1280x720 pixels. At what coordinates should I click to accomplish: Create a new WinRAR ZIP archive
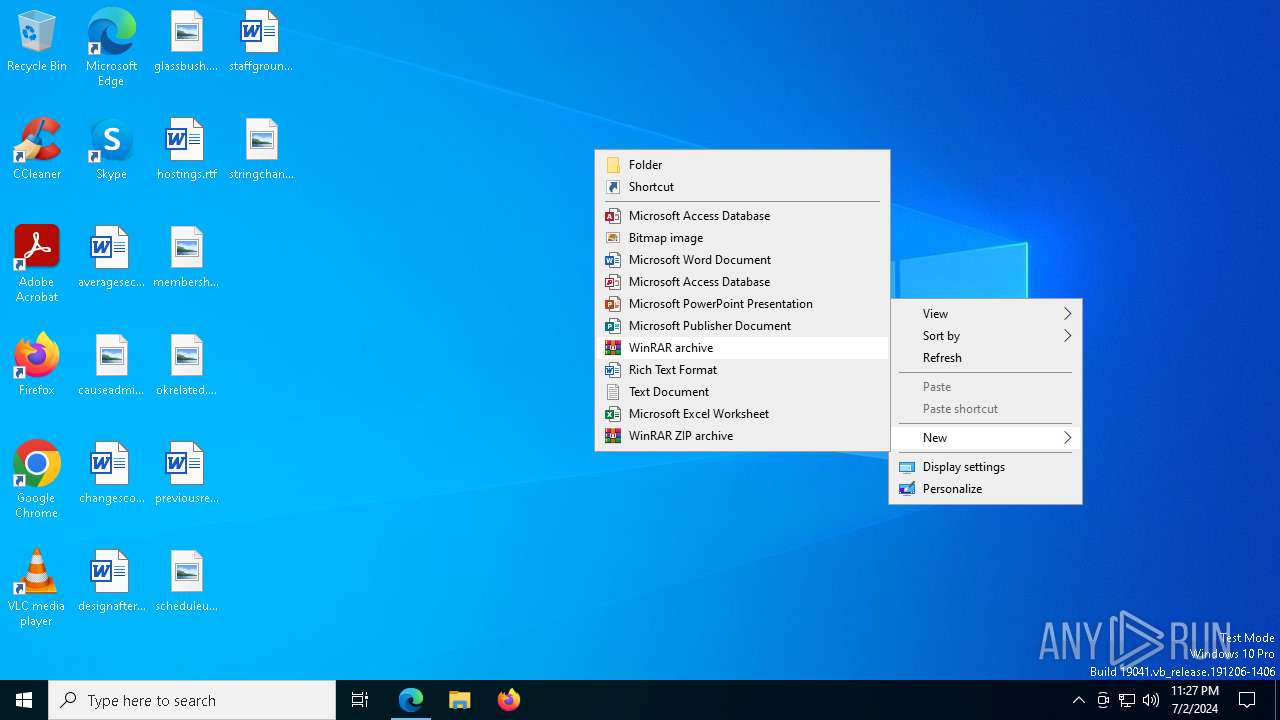[742, 436]
